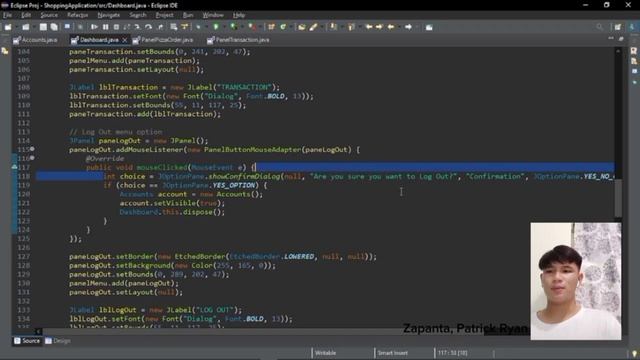The width and height of the screenshot is (640, 360).
Task: Switch to the PanelTransaction.java tab
Action: point(238,40)
